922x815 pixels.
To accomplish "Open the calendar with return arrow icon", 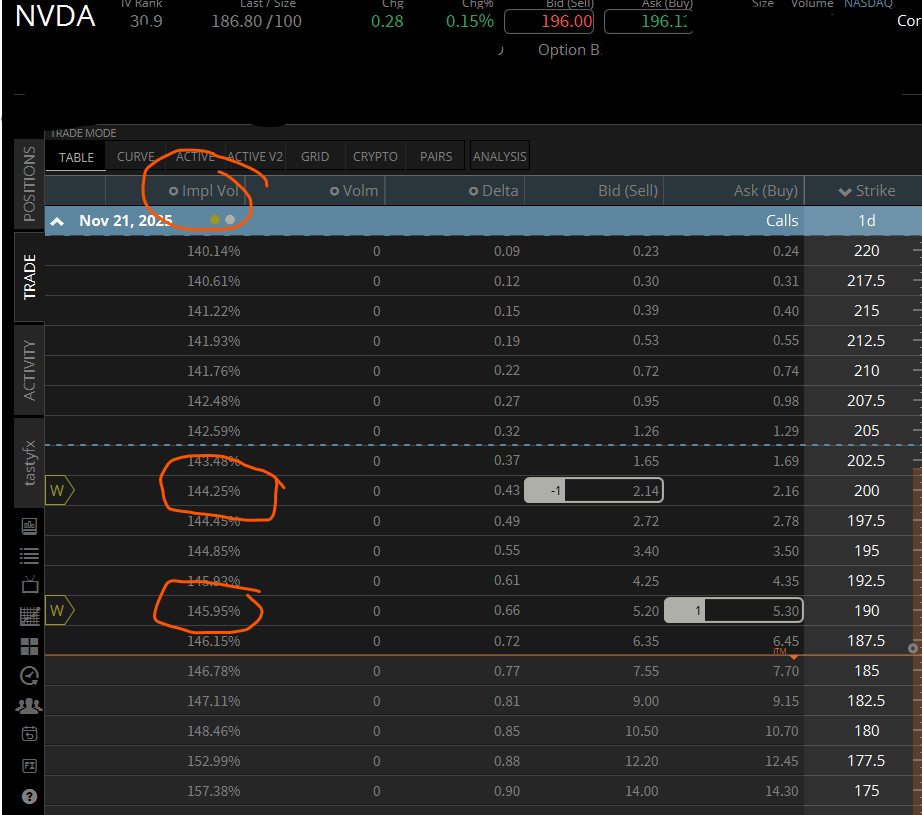I will click(29, 734).
